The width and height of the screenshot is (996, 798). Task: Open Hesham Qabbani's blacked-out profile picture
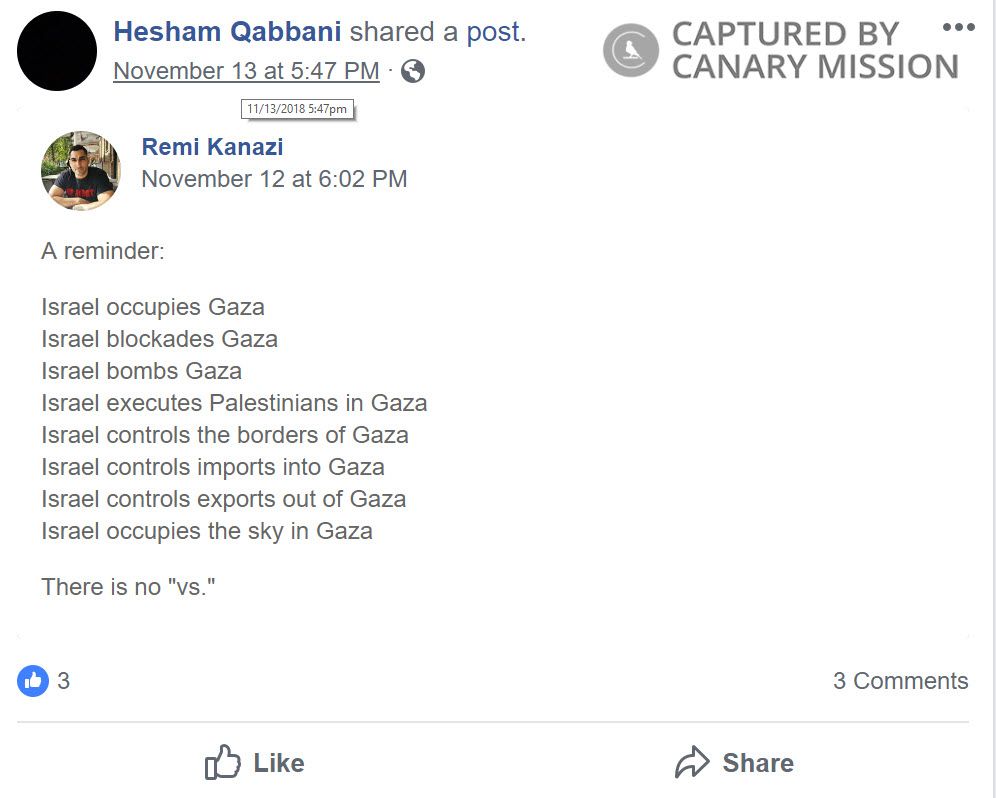pyautogui.click(x=56, y=50)
